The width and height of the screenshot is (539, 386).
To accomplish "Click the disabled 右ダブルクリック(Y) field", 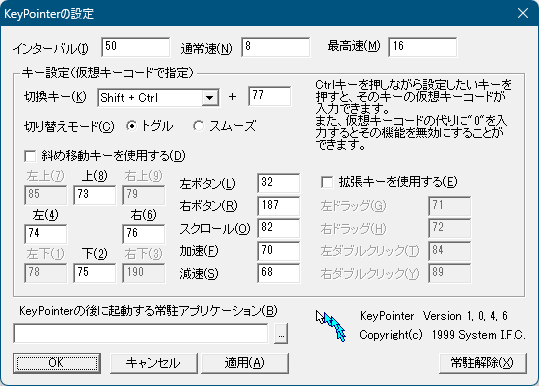I will [450, 273].
